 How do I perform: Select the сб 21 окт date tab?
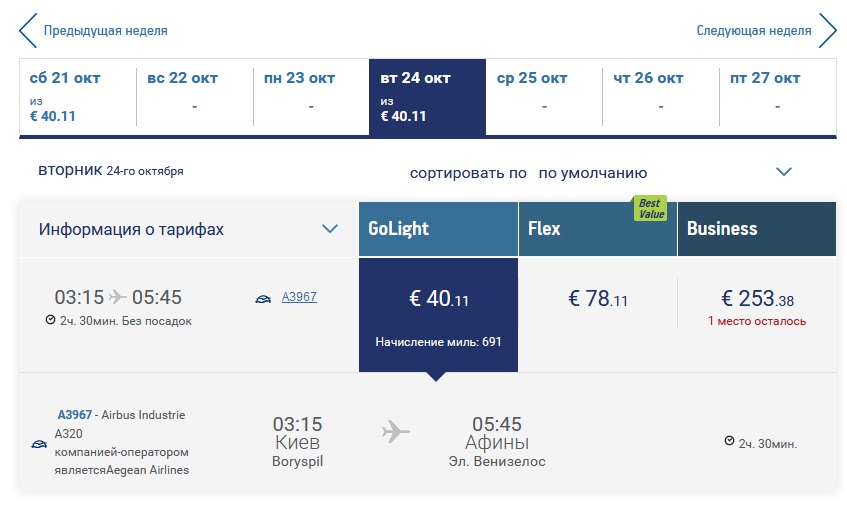78,96
